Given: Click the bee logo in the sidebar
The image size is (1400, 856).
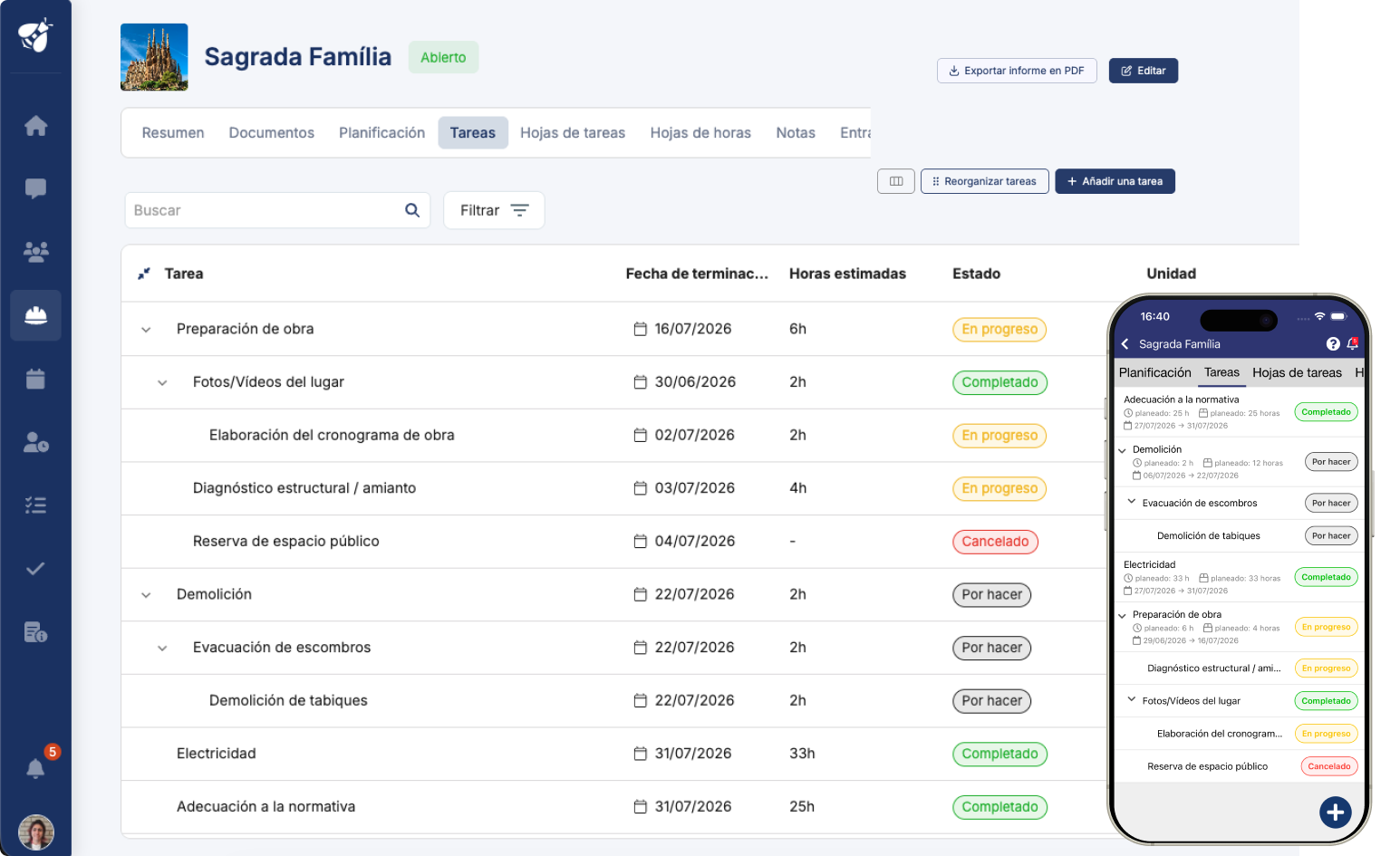Looking at the screenshot, I should click(x=35, y=35).
